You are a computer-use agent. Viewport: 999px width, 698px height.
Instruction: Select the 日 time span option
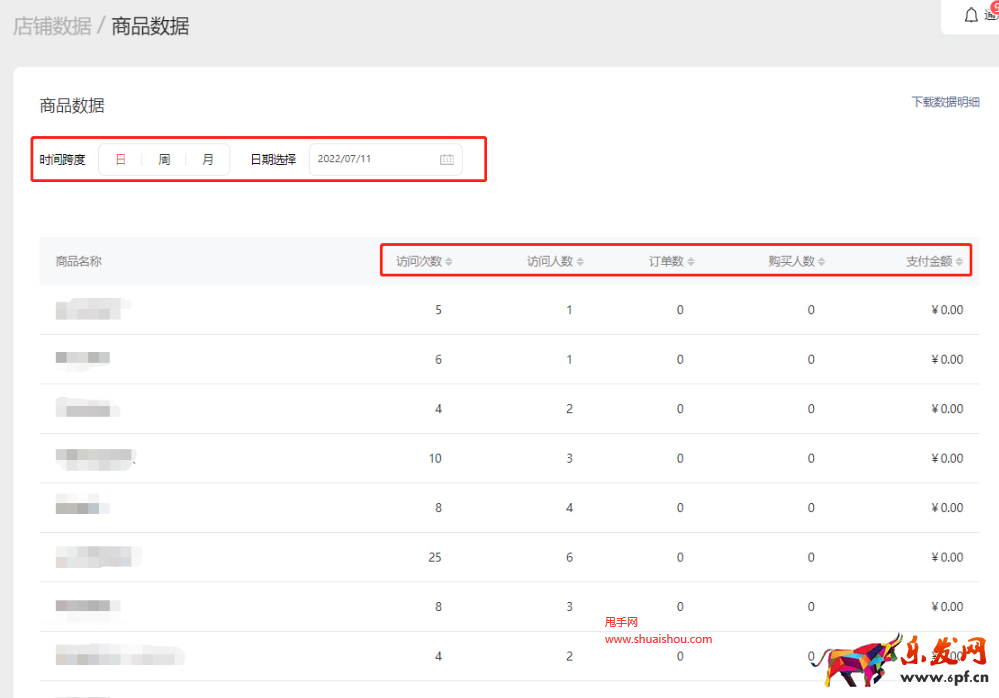[121, 159]
